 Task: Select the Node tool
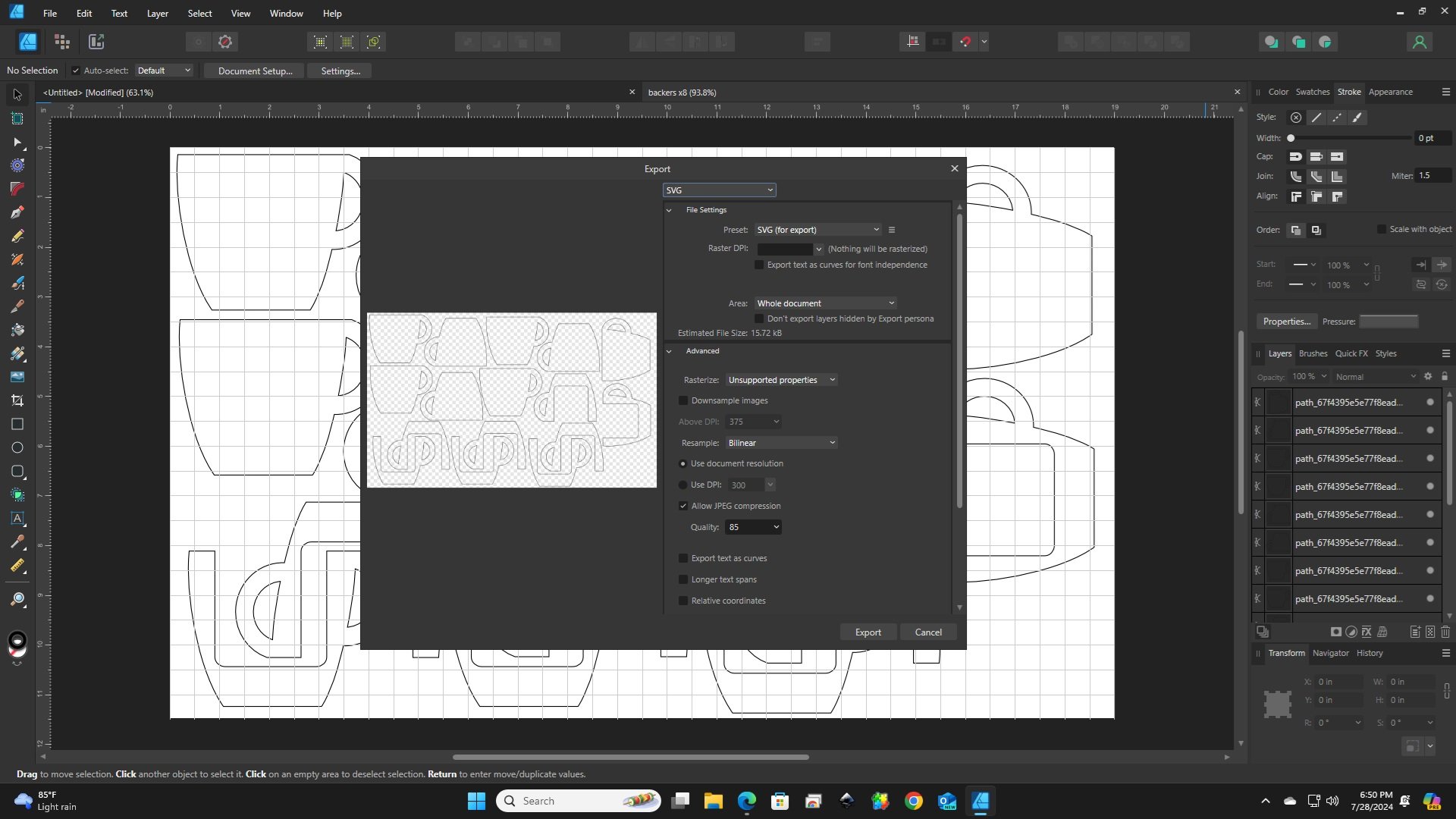click(17, 143)
